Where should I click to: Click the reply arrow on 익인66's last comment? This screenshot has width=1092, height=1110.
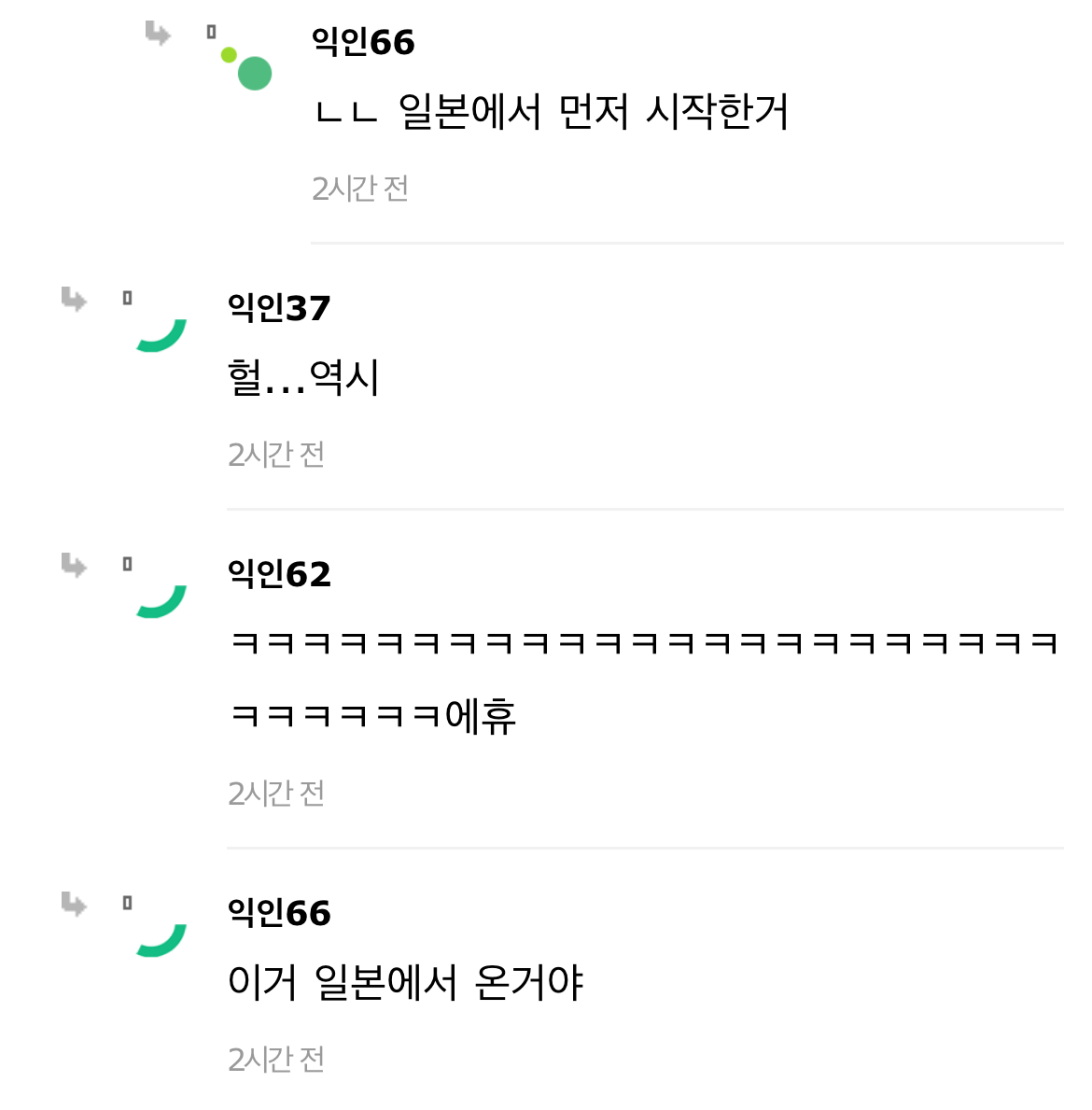coord(73,905)
